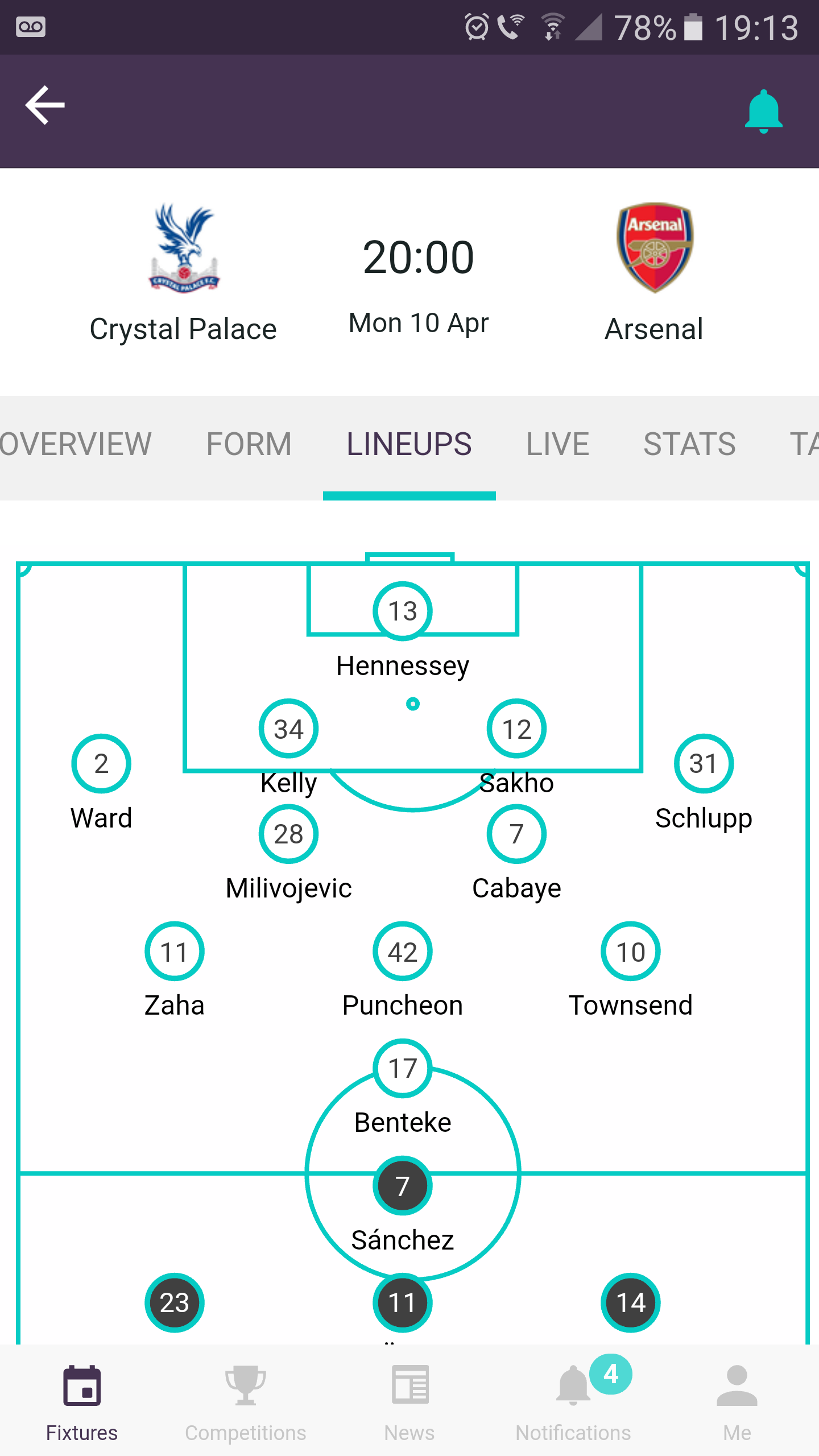Select goalkeeper Hennessey number 13
819x1456 pixels.
click(403, 611)
